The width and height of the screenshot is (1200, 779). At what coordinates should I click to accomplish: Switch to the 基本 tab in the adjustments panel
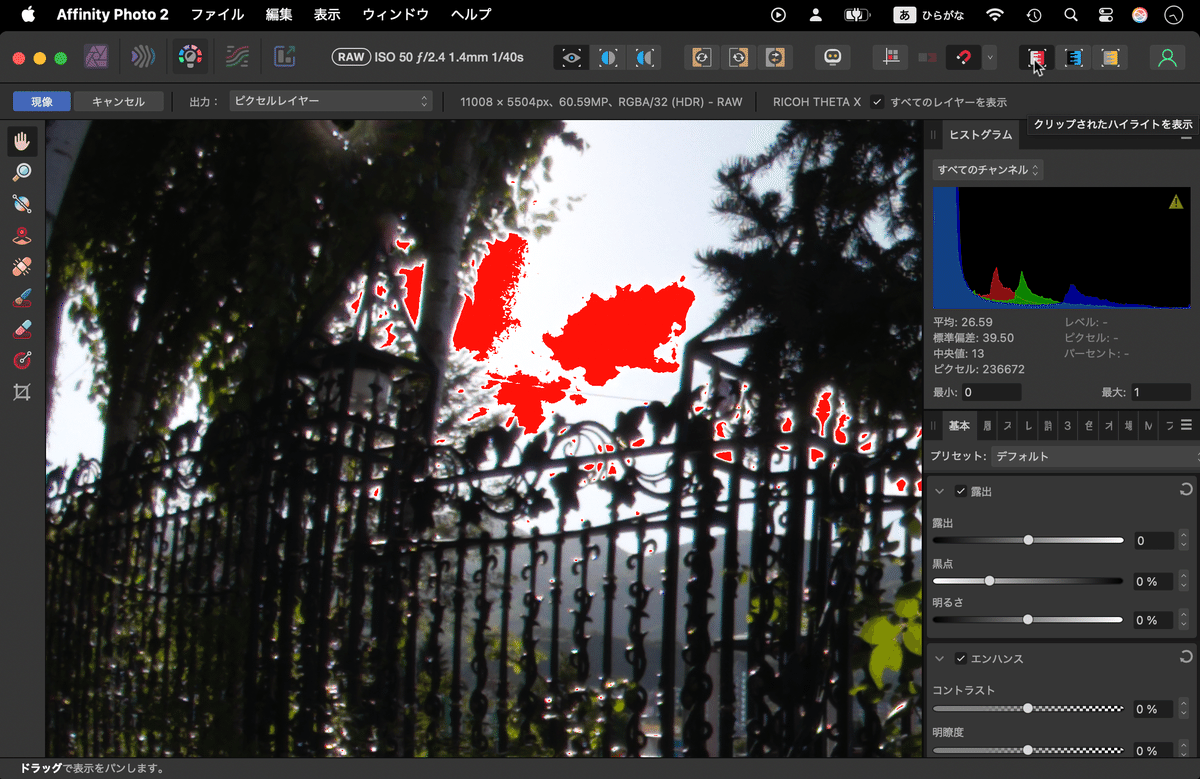958,425
